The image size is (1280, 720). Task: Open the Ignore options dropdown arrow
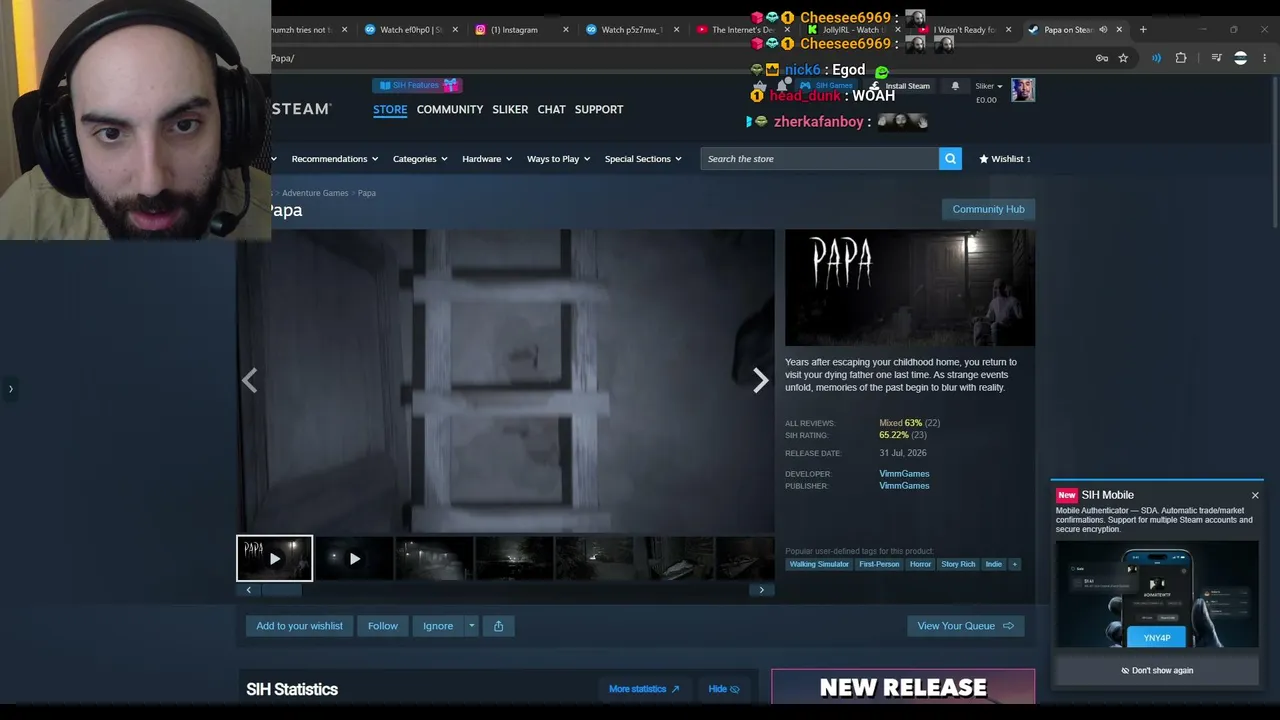[471, 626]
